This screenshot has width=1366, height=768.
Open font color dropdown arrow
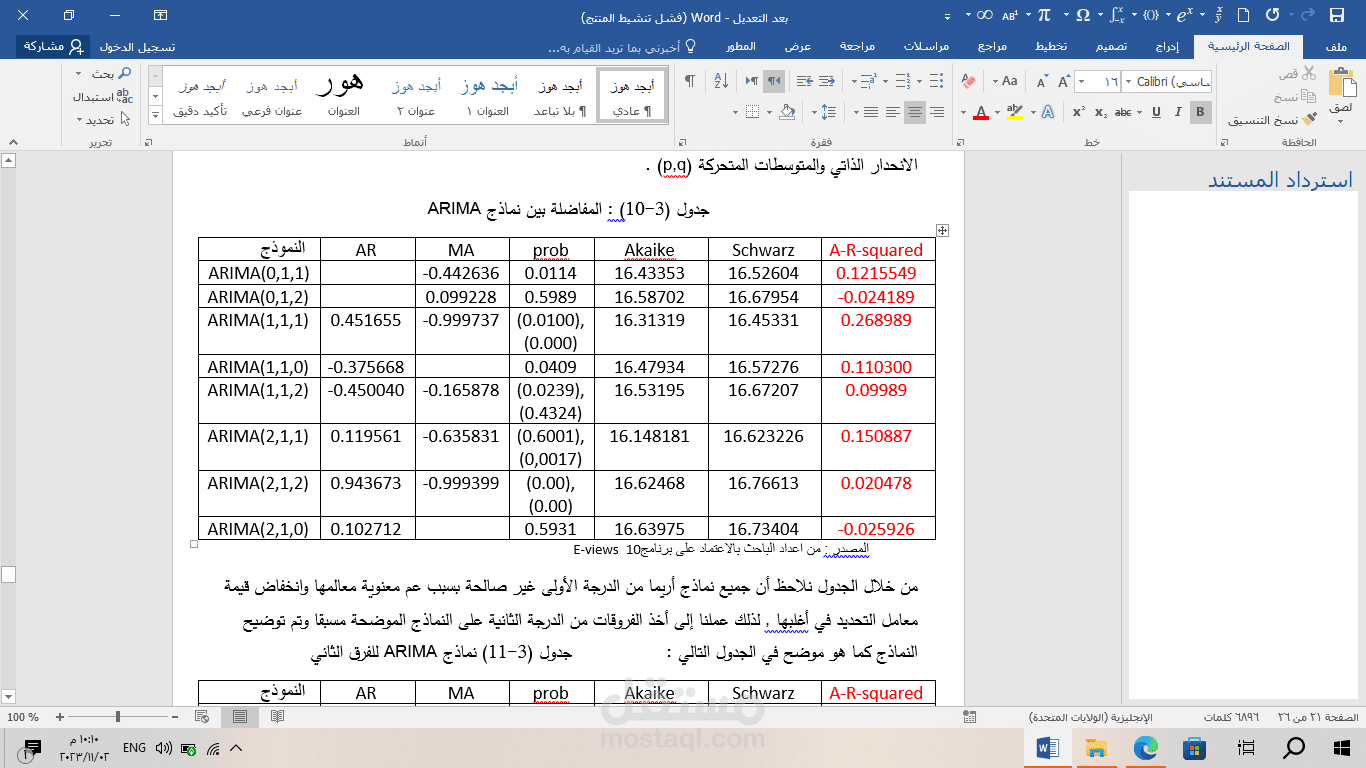[x=964, y=112]
